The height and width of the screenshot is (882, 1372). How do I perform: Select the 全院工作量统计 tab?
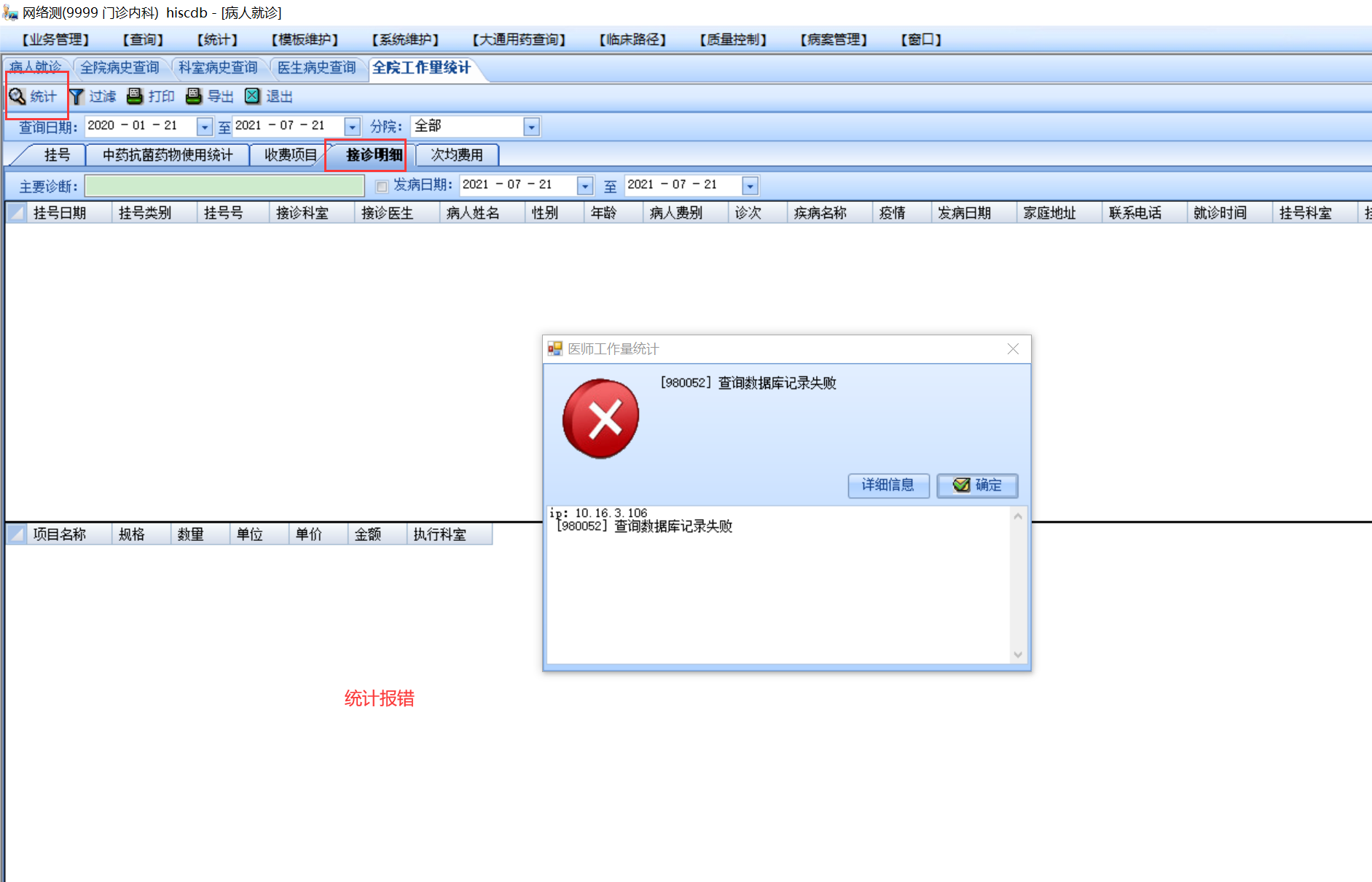(x=422, y=68)
